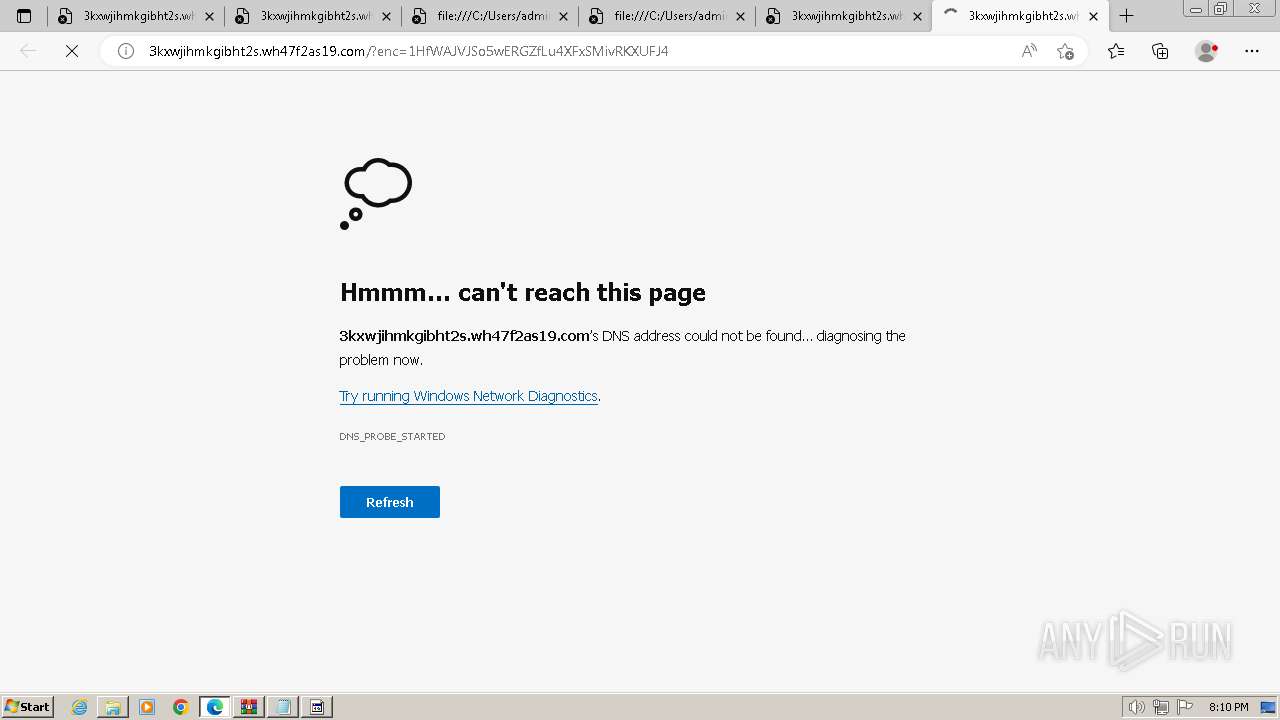Add this page to favorites
Image resolution: width=1280 pixels, height=720 pixels.
tap(1065, 51)
